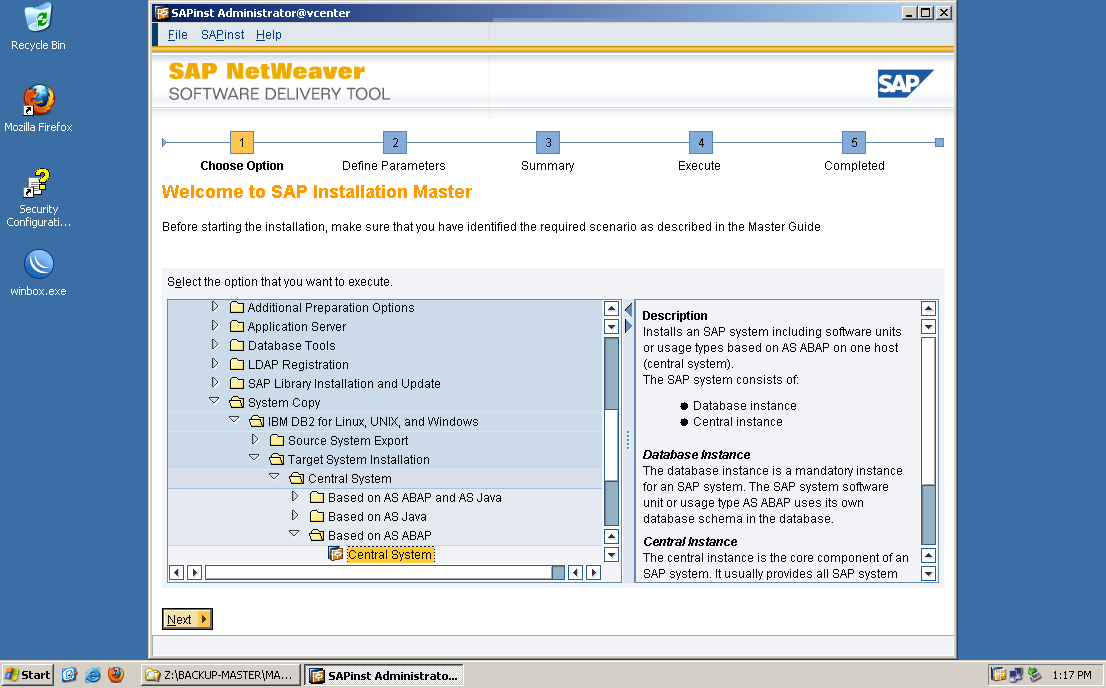Collapse IBM DB2 for Linux, UNIX, and Windows
This screenshot has height=688, width=1106.
coord(234,419)
